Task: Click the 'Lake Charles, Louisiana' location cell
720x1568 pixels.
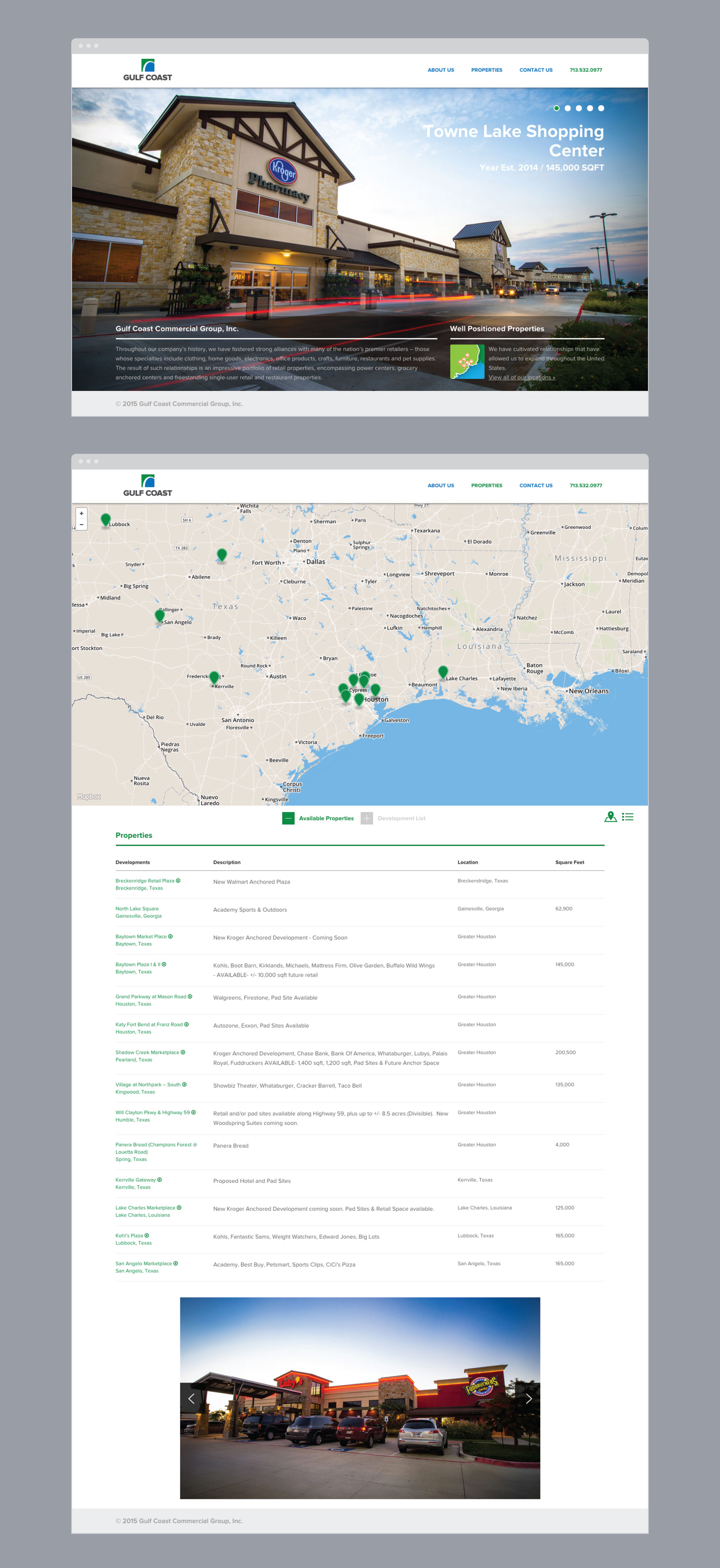Action: [485, 1208]
